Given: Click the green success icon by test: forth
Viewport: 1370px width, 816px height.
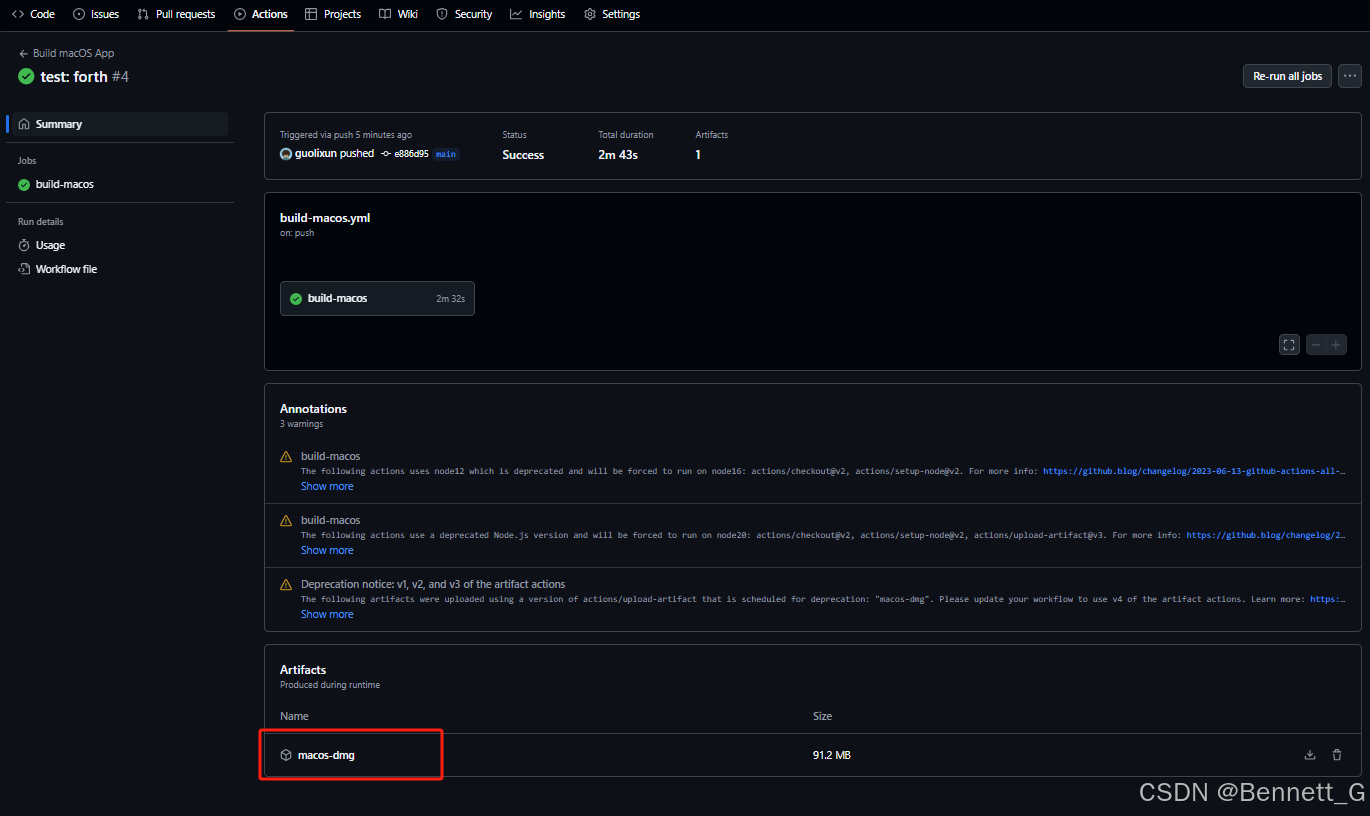Looking at the screenshot, I should pos(26,77).
